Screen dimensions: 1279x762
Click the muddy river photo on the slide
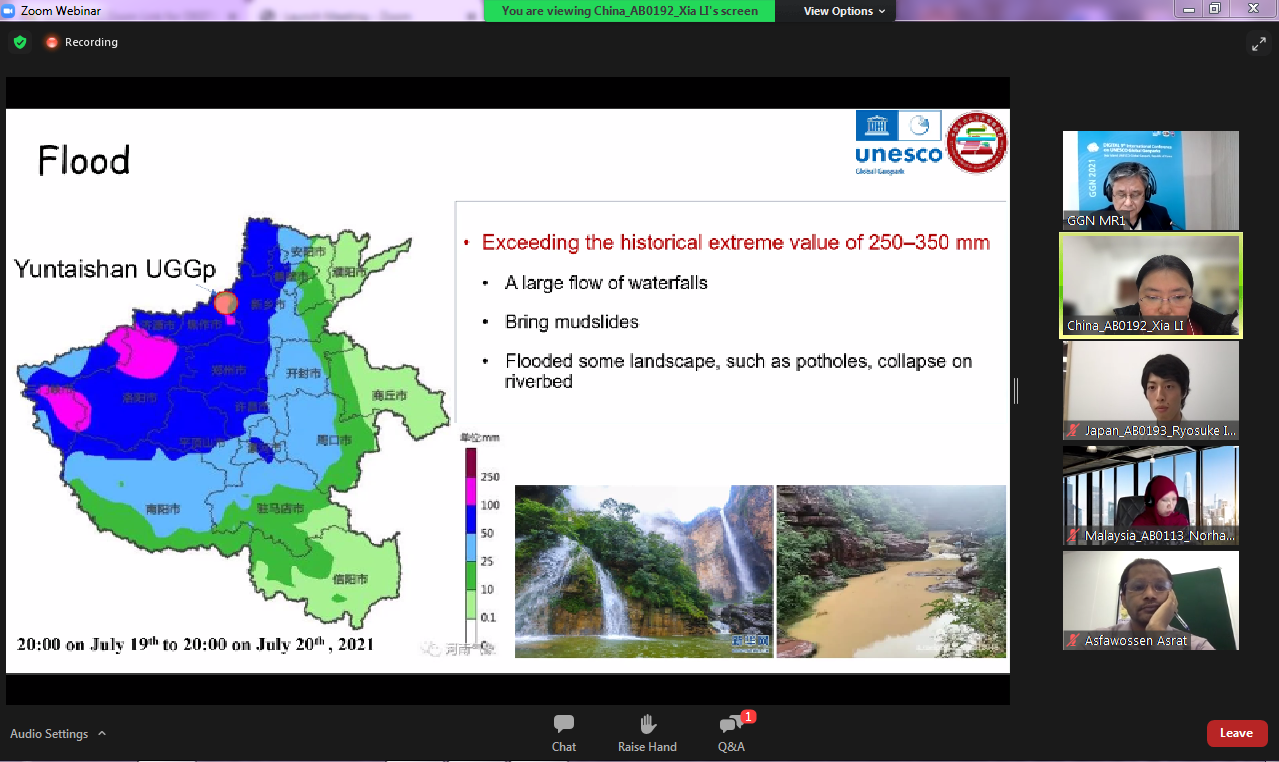pyautogui.click(x=891, y=571)
